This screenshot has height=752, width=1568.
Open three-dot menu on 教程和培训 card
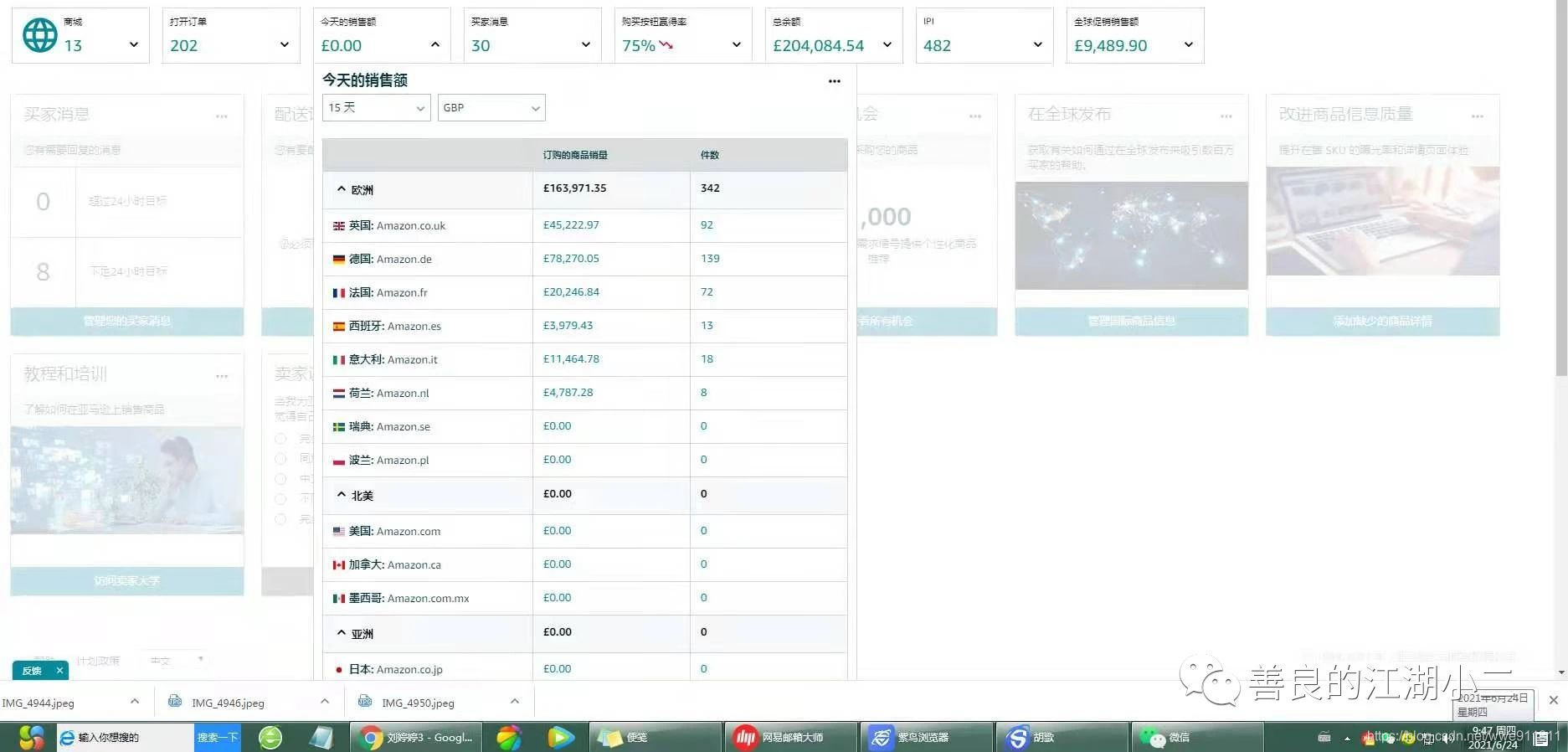pyautogui.click(x=222, y=376)
